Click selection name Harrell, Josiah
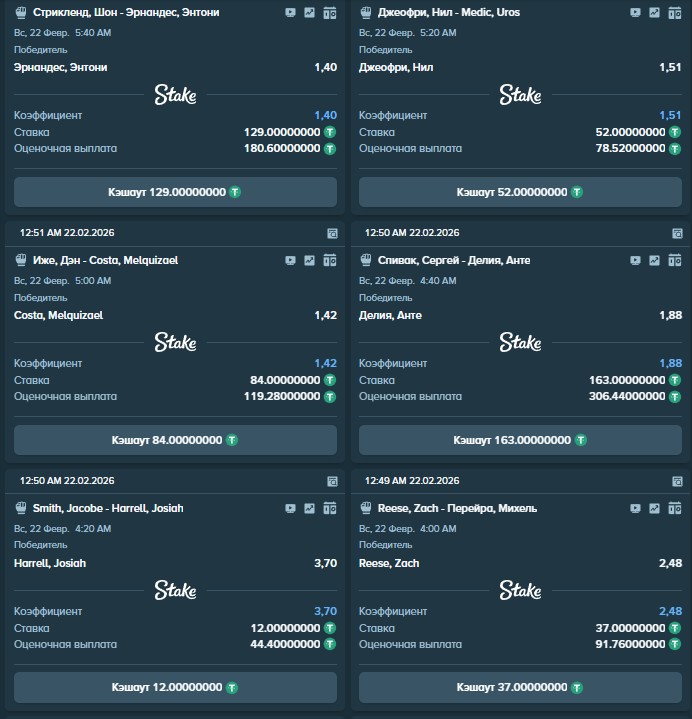 coord(50,563)
